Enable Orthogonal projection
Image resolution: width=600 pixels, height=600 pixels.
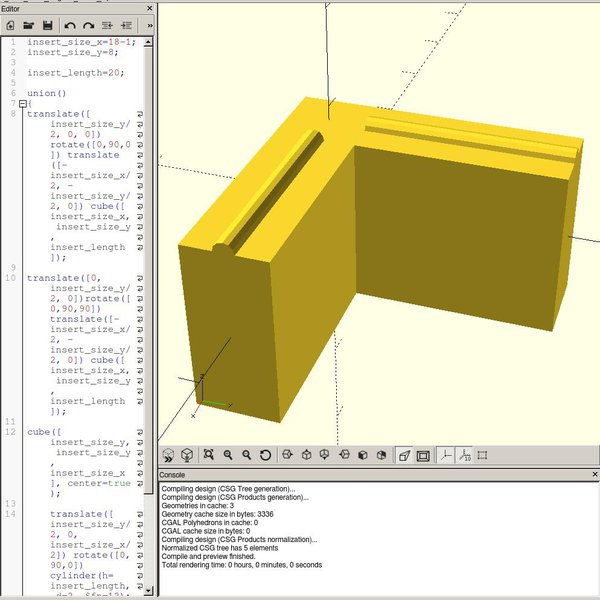tap(423, 455)
